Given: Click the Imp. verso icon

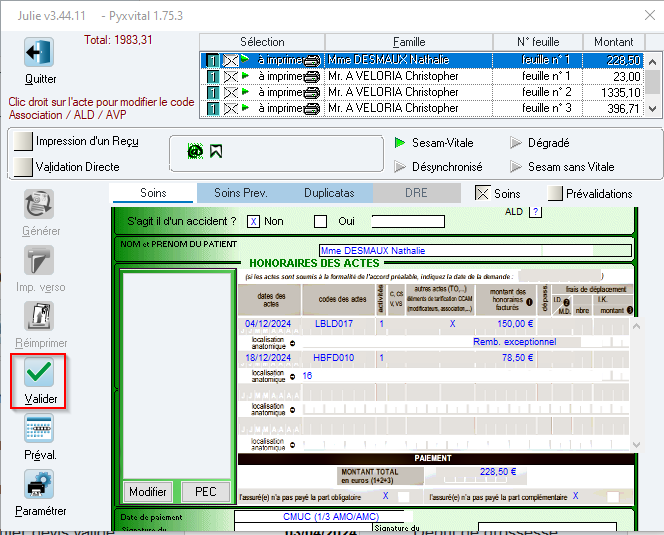Looking at the screenshot, I should point(39,260).
